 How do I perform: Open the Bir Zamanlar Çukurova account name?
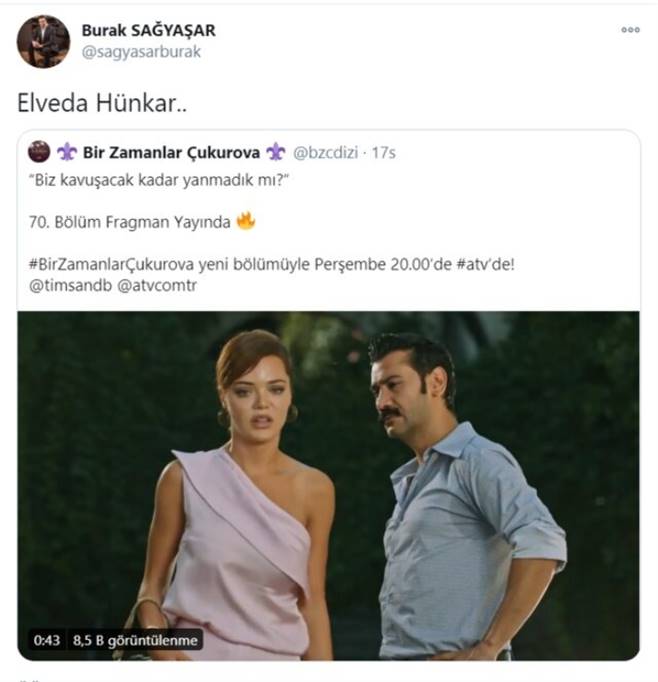coord(171,153)
